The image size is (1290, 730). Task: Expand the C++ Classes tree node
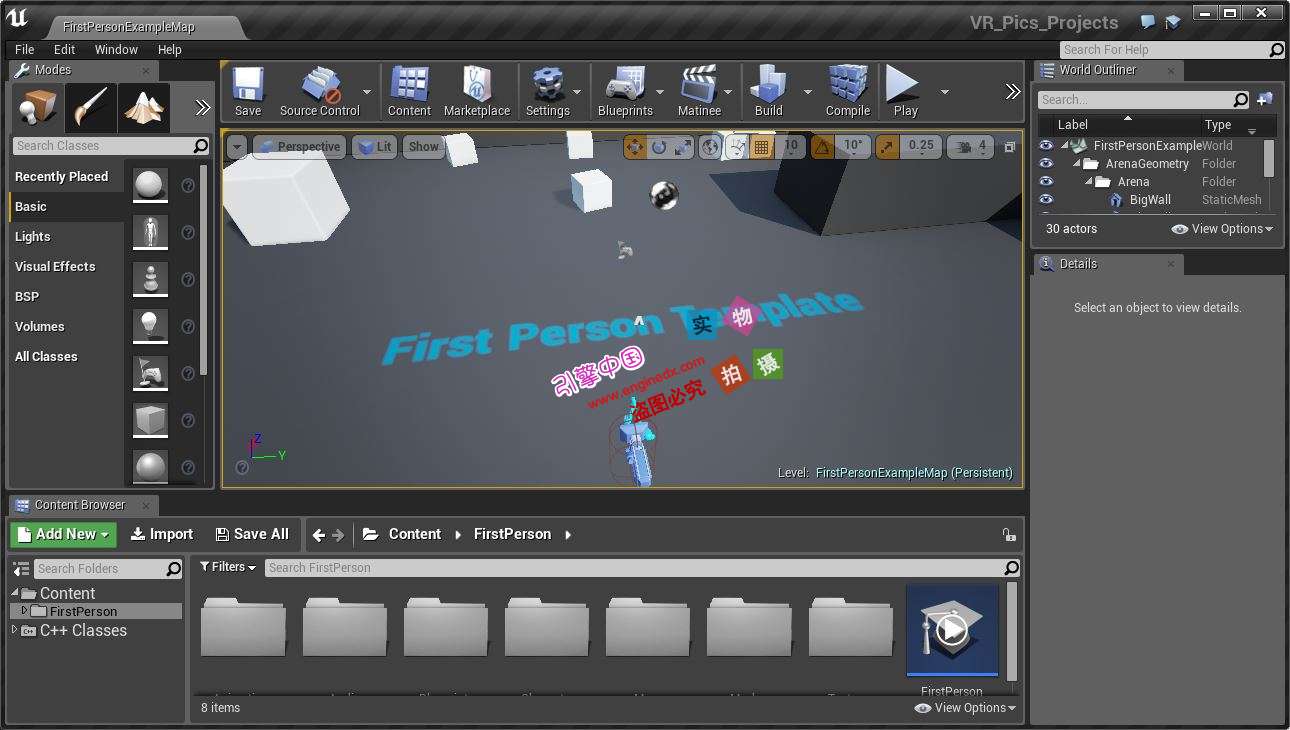(x=14, y=630)
